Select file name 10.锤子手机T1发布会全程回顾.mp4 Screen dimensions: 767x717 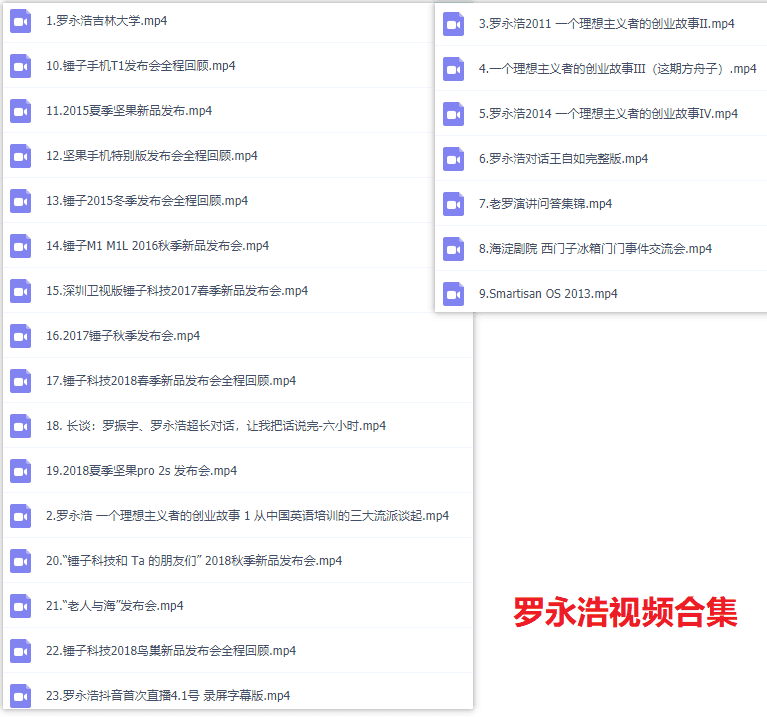(x=141, y=66)
